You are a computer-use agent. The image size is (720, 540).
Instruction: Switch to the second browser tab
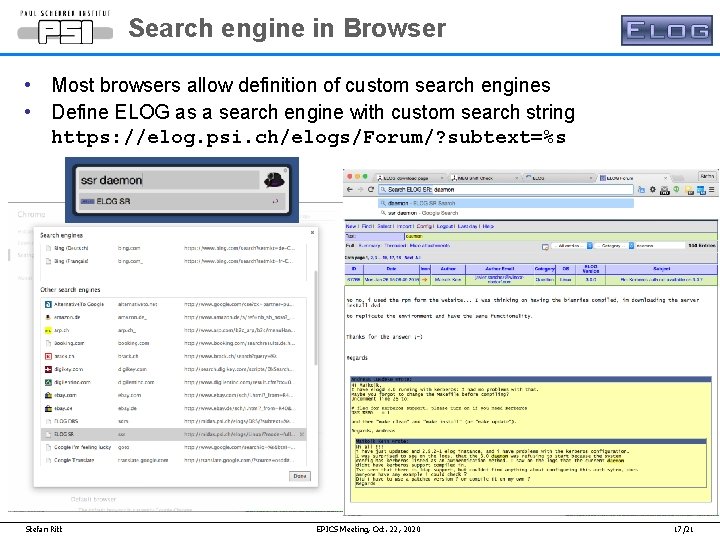(x=485, y=178)
